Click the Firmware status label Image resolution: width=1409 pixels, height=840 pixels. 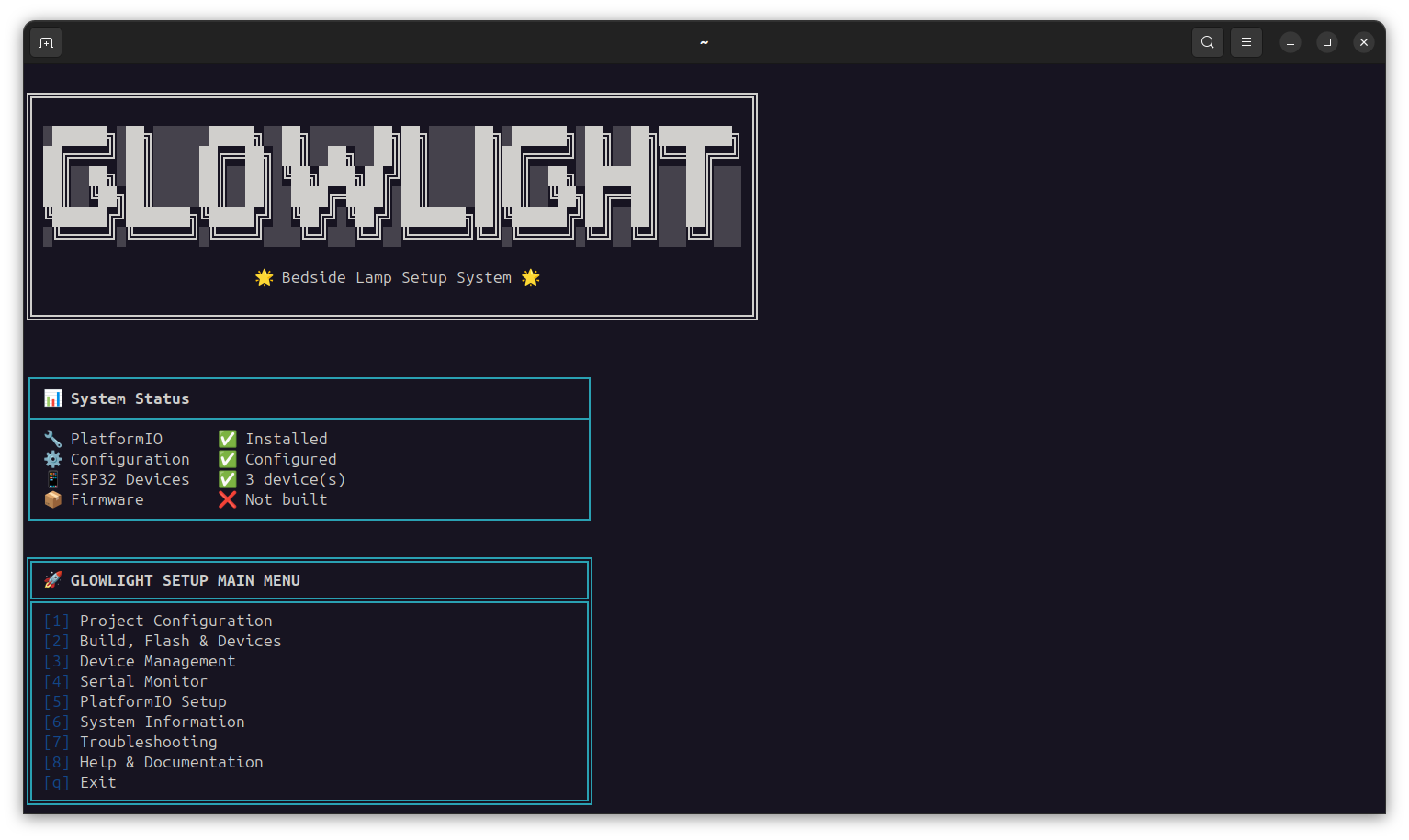(107, 499)
